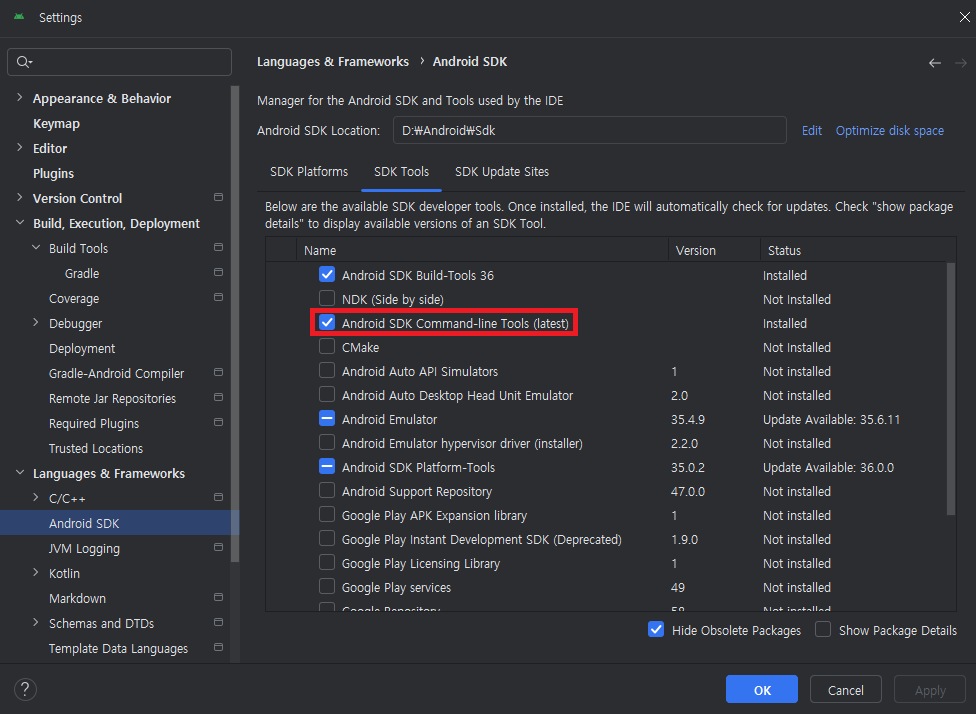Expand the Debugger node
This screenshot has height=714, width=976.
pyautogui.click(x=35, y=322)
